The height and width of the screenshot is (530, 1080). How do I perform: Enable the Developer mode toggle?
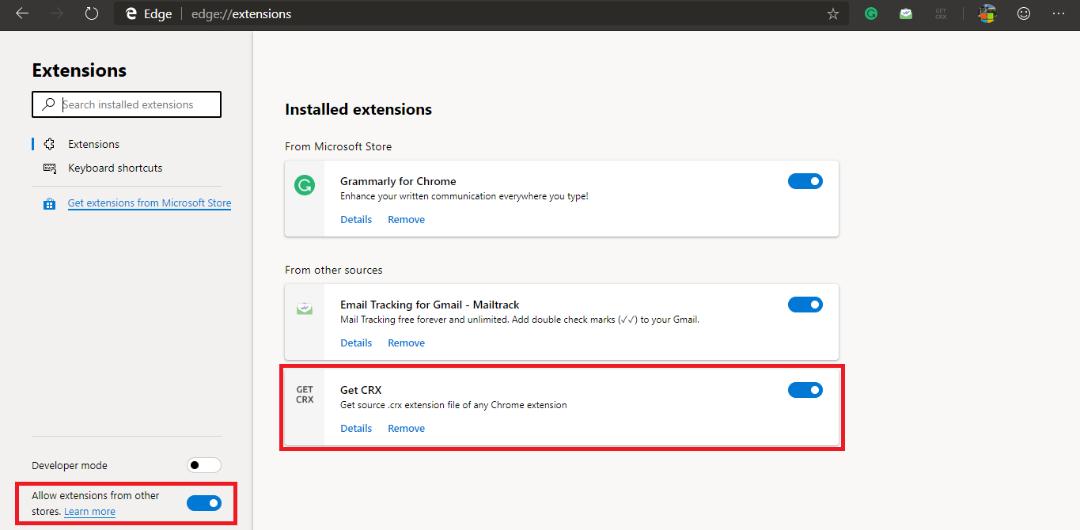[x=204, y=465]
